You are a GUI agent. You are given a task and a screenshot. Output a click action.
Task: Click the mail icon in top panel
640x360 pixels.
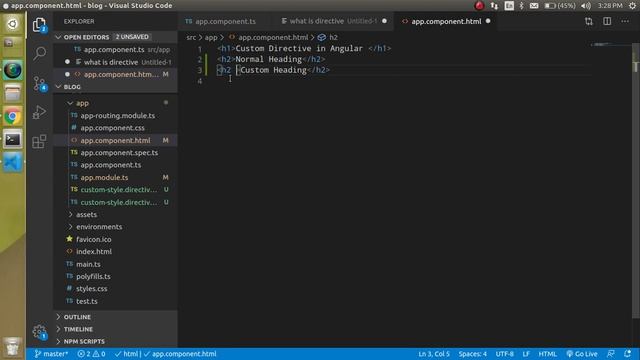[x=534, y=6]
